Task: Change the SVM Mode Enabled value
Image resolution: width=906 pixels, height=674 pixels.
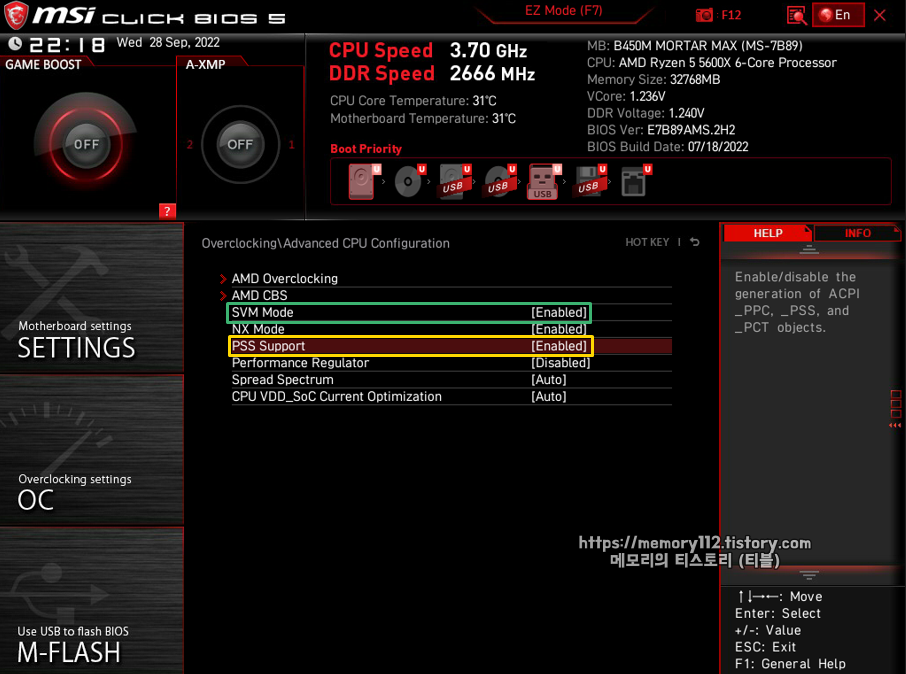Action: (x=559, y=313)
